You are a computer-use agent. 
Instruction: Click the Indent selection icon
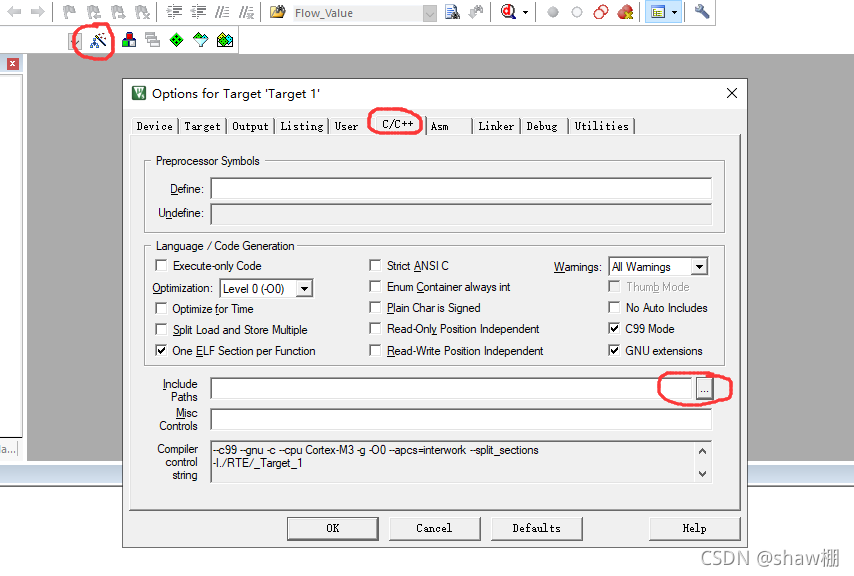pyautogui.click(x=174, y=12)
